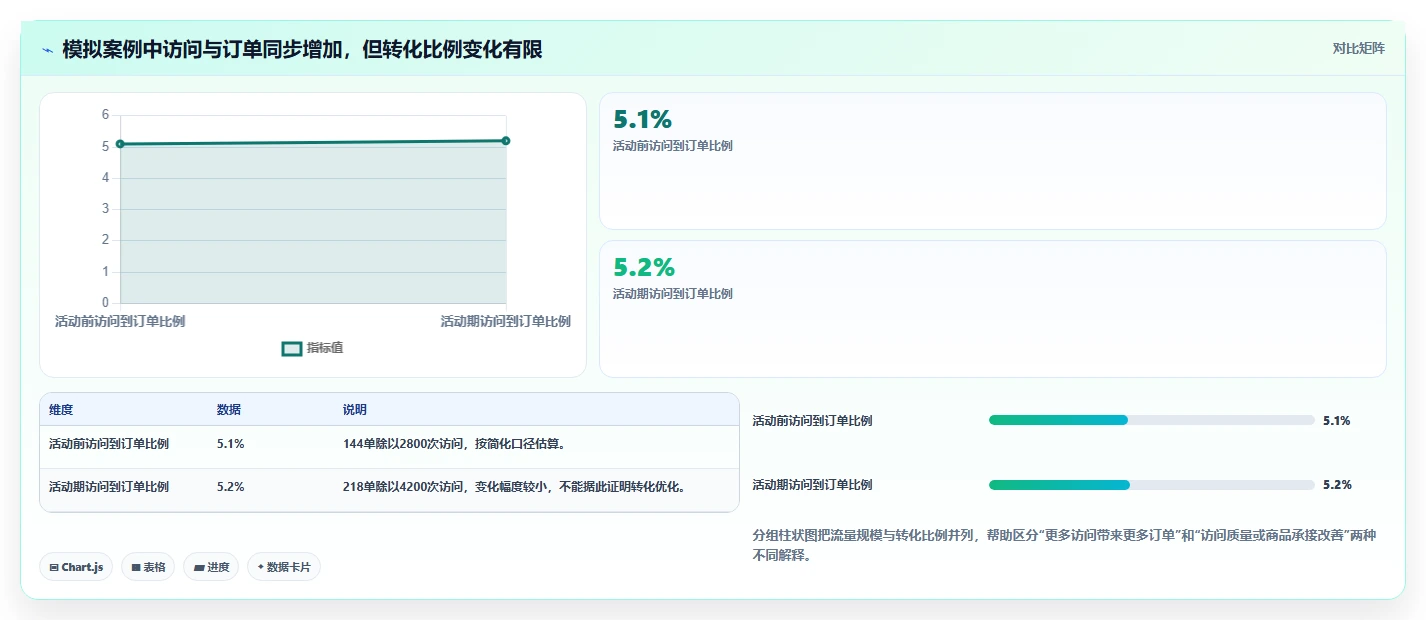This screenshot has width=1426, height=620.
Task: Click the 活动期访问到订单比例 card caption
Action: [673, 294]
